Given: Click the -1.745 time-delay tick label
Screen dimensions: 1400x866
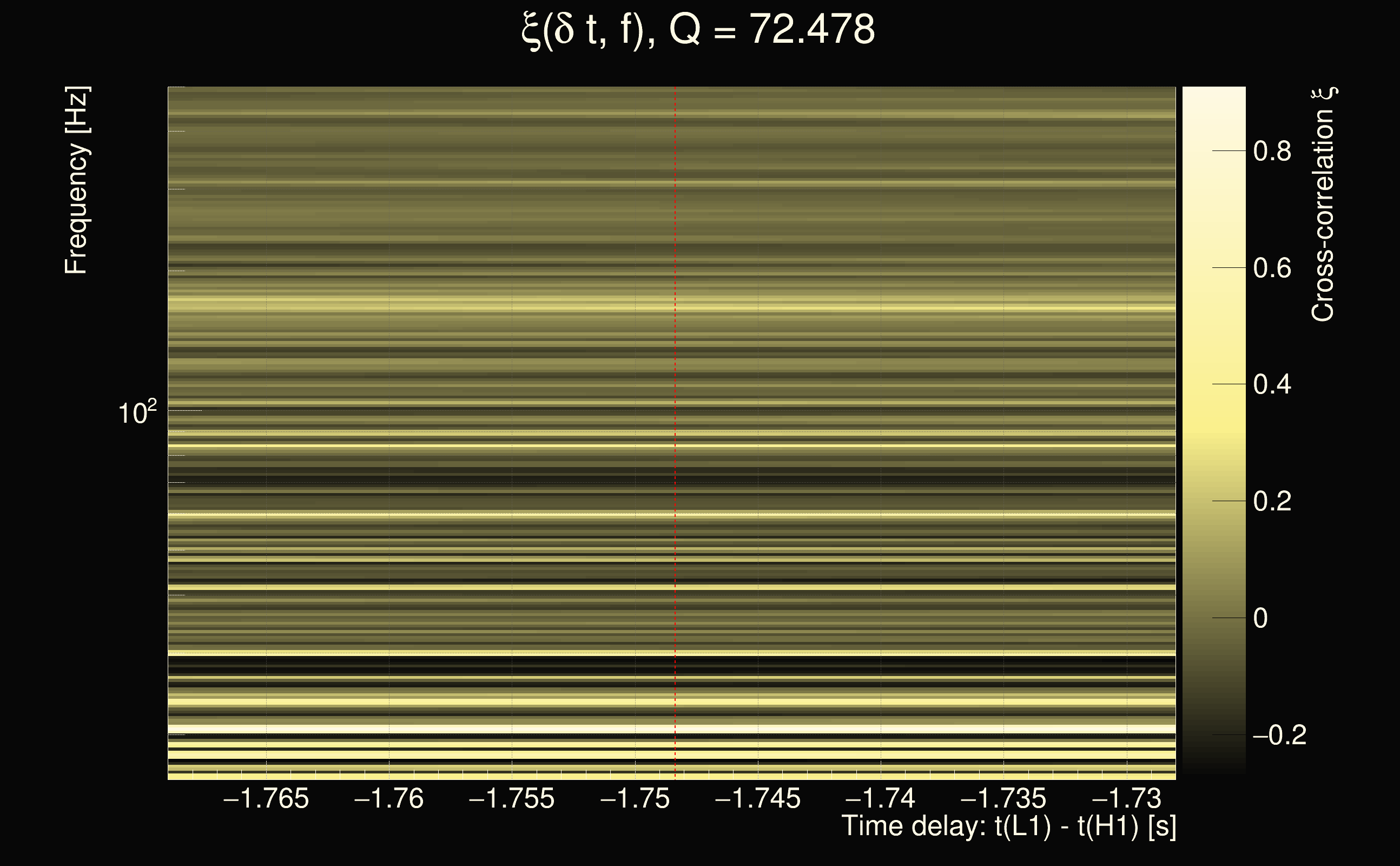Looking at the screenshot, I should point(758,798).
